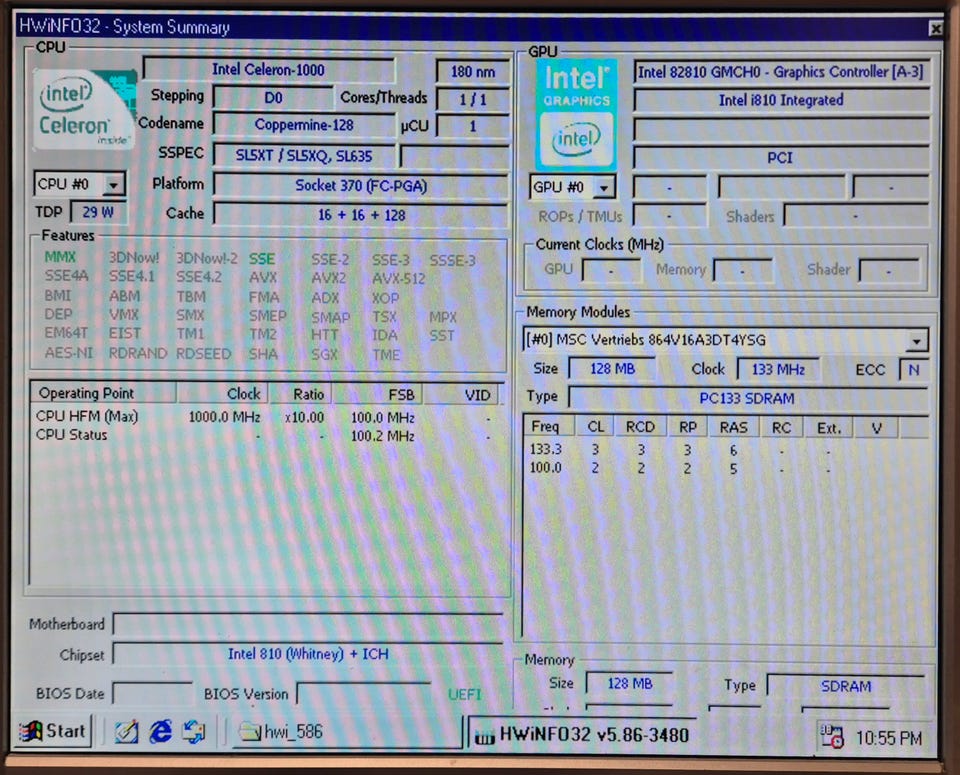Viewport: 960px width, 775px height.
Task: Open the hwi_586 folder taskbar button
Action: tap(347, 732)
